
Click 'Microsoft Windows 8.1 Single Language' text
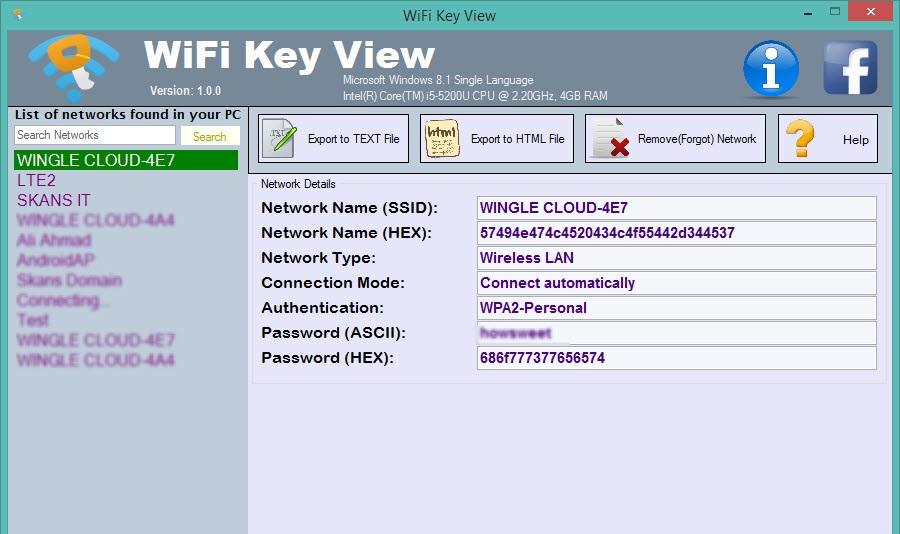[x=438, y=80]
